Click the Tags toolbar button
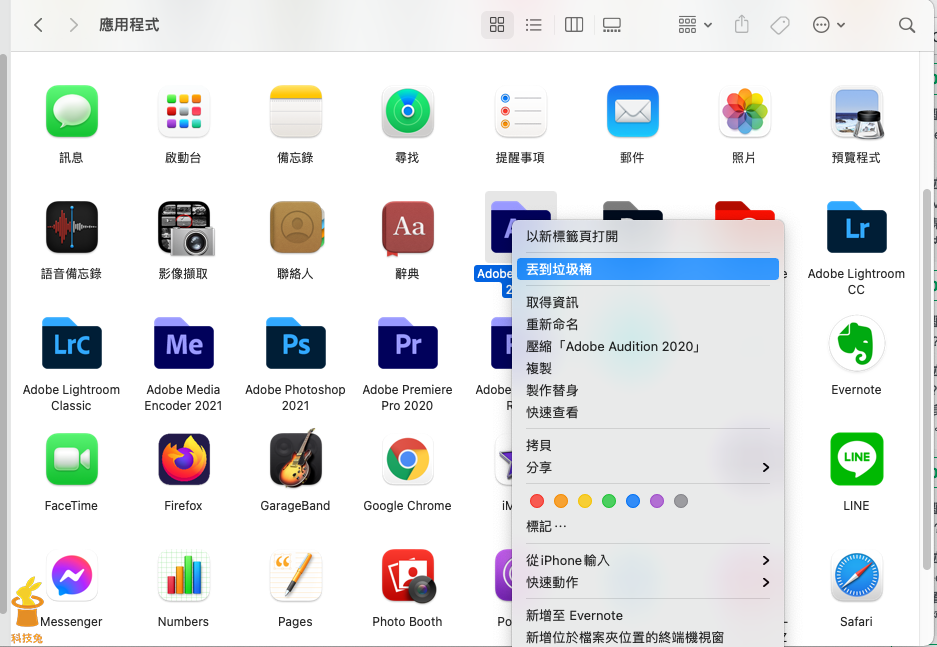The image size is (937, 647). coord(780,24)
